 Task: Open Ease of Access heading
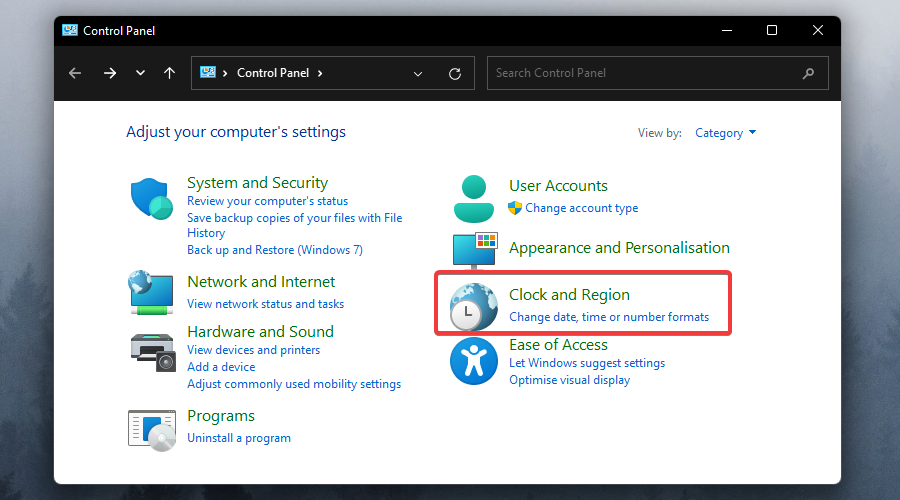tap(558, 345)
